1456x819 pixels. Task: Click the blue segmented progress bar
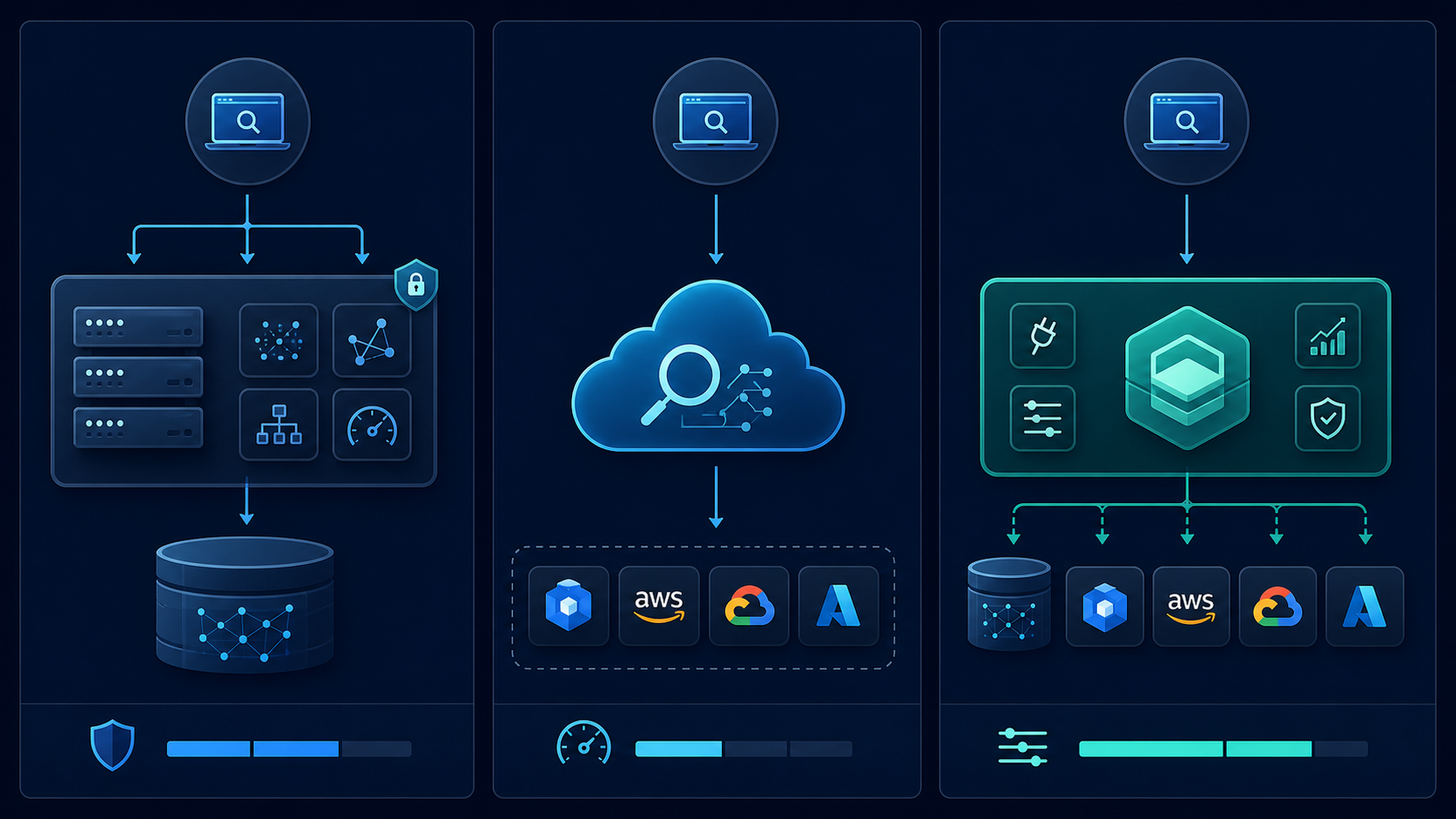click(x=289, y=749)
